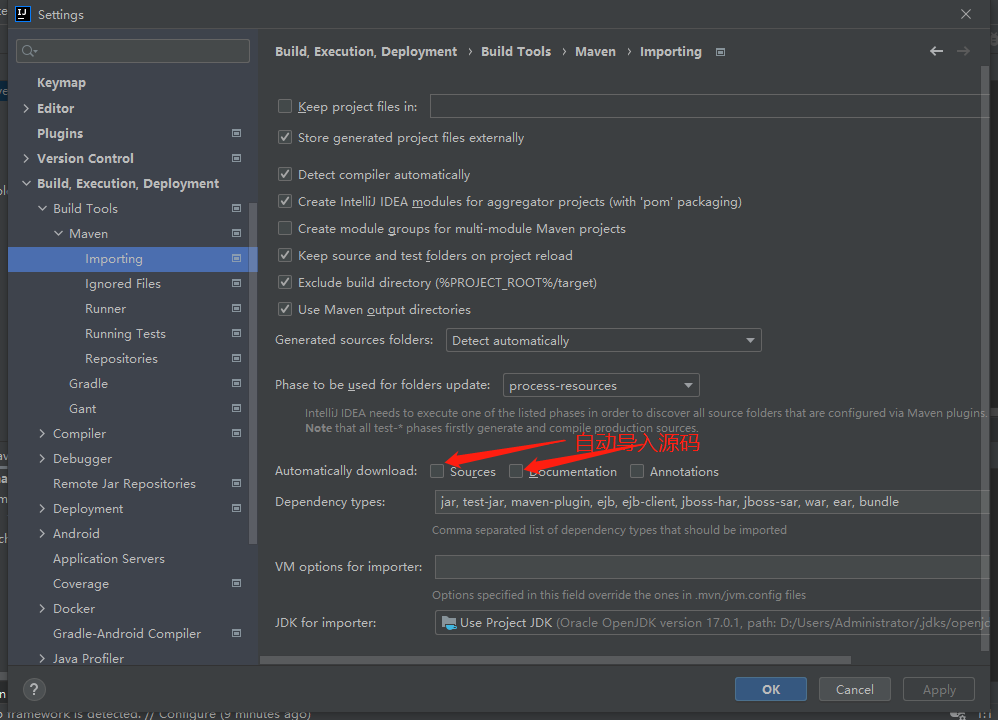Click the settings tree vertical scrollbar
Image resolution: width=998 pixels, height=720 pixels.
[x=253, y=373]
